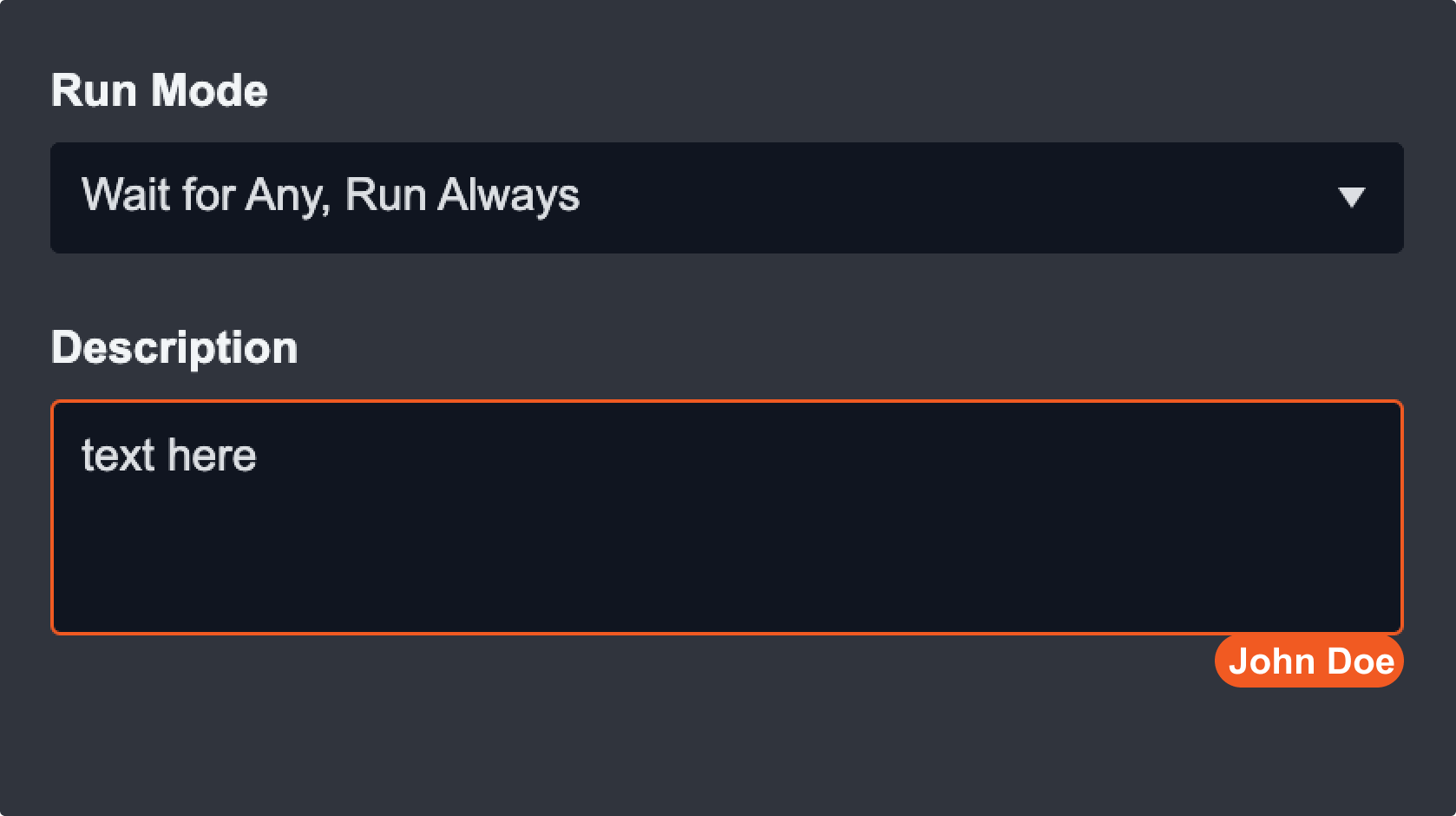Open the Run Mode combo box
This screenshot has height=816, width=1456.
(725, 198)
